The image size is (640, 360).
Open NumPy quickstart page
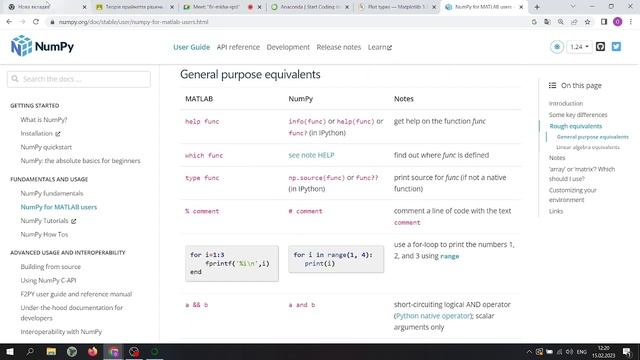(46, 147)
